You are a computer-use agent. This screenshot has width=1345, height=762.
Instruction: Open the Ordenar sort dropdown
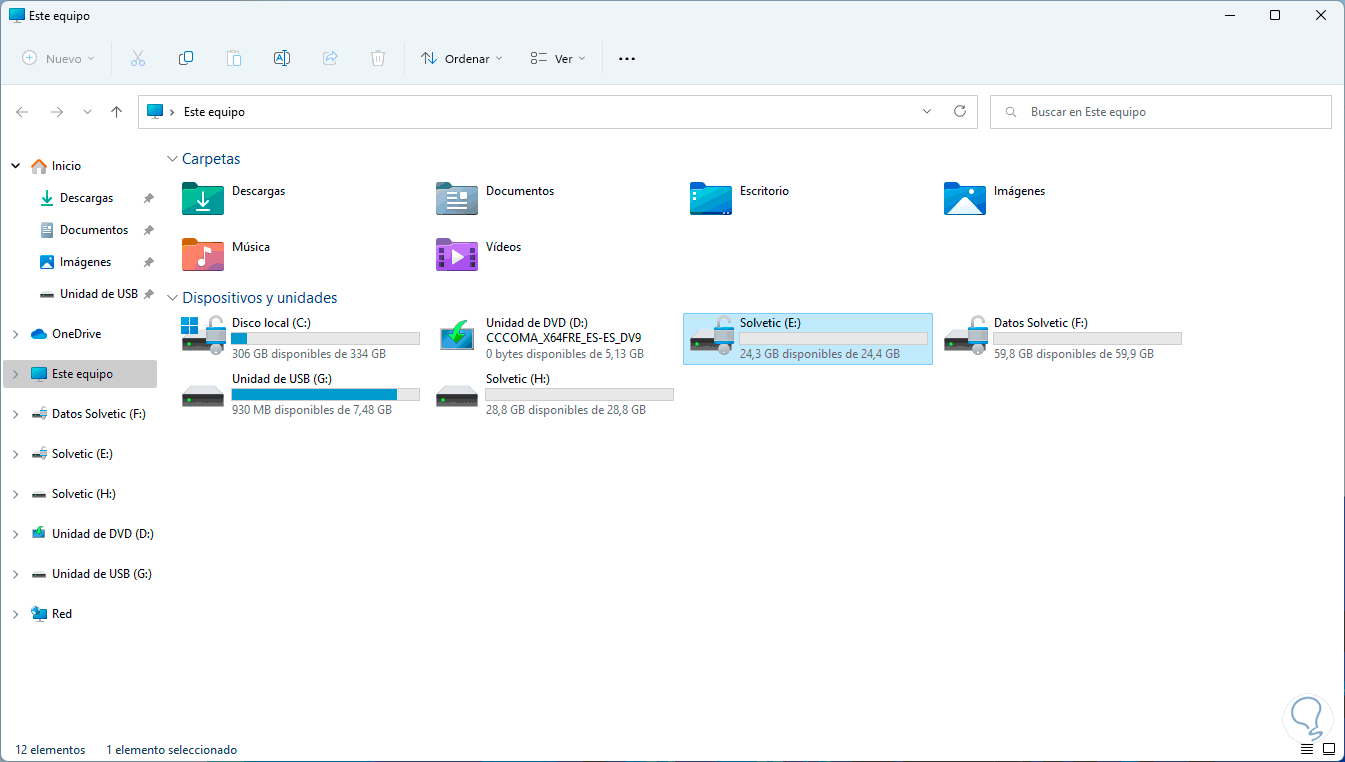tap(461, 59)
